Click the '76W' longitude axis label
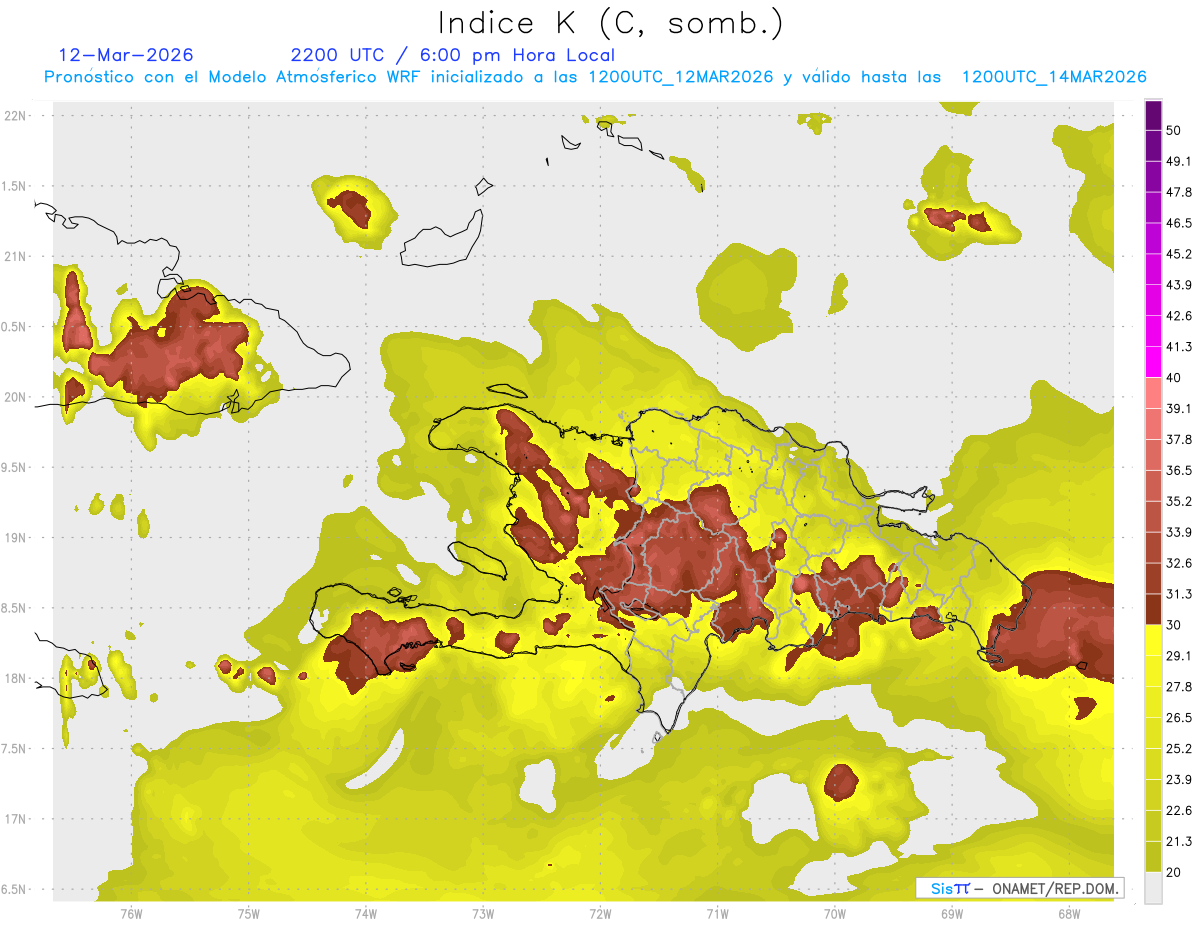1200x927 pixels. 131,913
